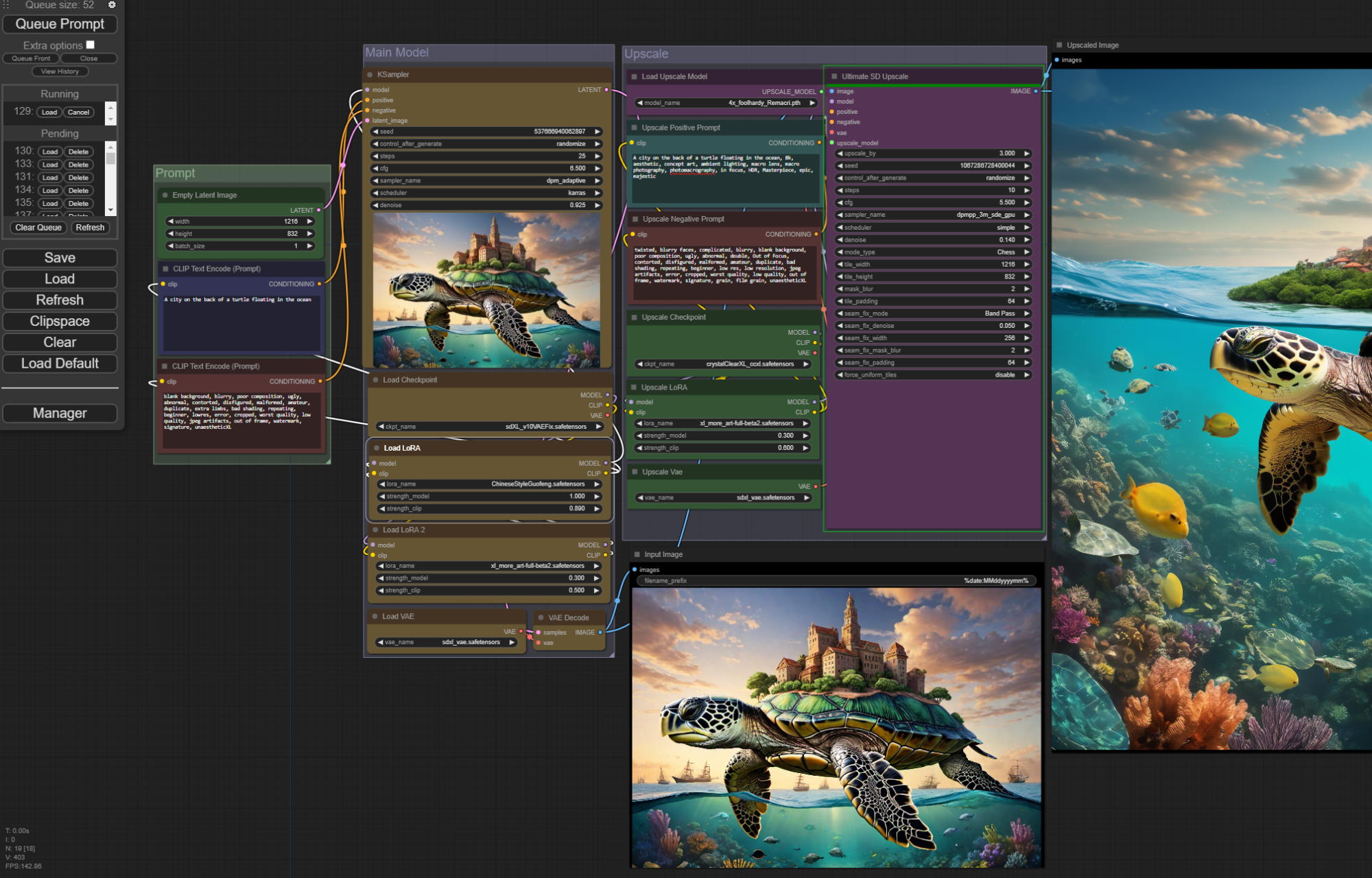Collapse Load LoRA node via its title dot
Image resolution: width=1372 pixels, height=878 pixels.
tap(377, 448)
